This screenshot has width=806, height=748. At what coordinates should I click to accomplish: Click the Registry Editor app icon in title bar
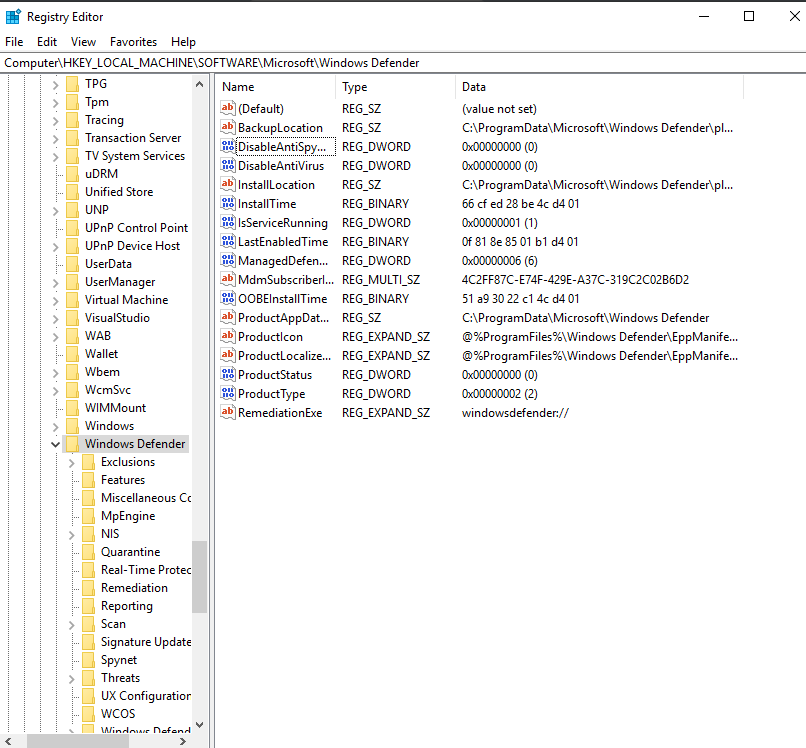[x=13, y=16]
